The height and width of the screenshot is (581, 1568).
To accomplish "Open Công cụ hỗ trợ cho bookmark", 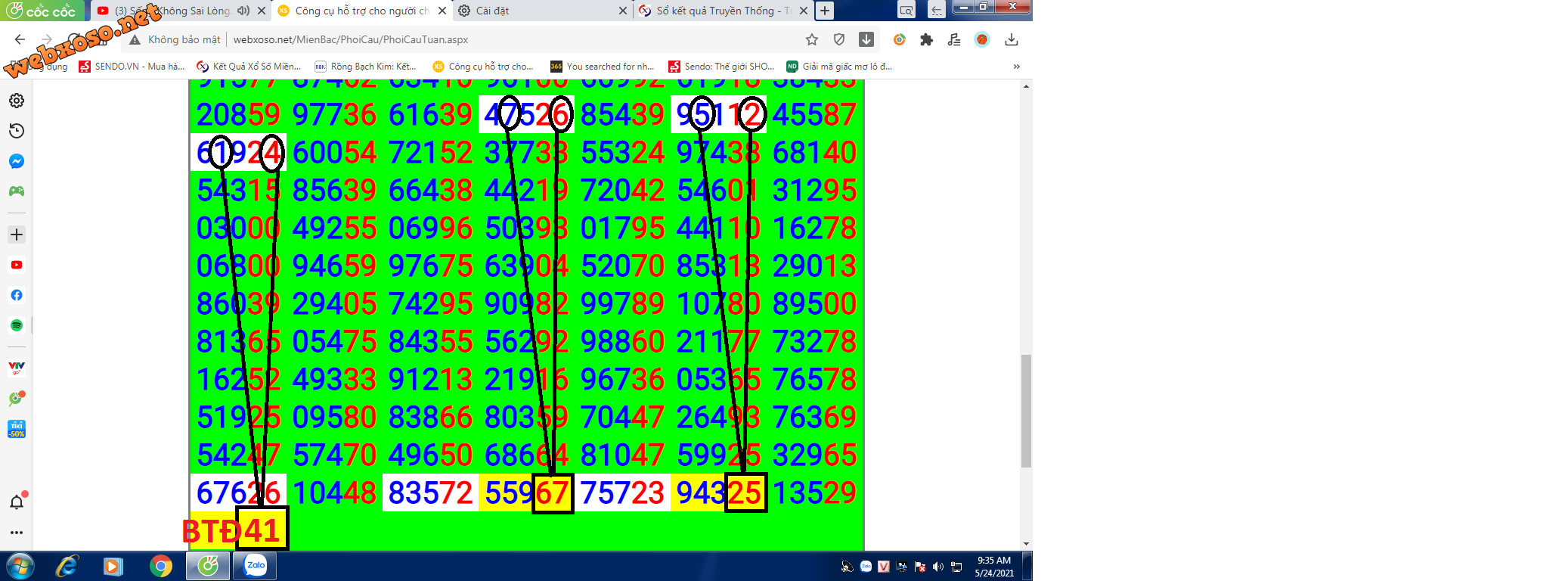I will pyautogui.click(x=483, y=67).
